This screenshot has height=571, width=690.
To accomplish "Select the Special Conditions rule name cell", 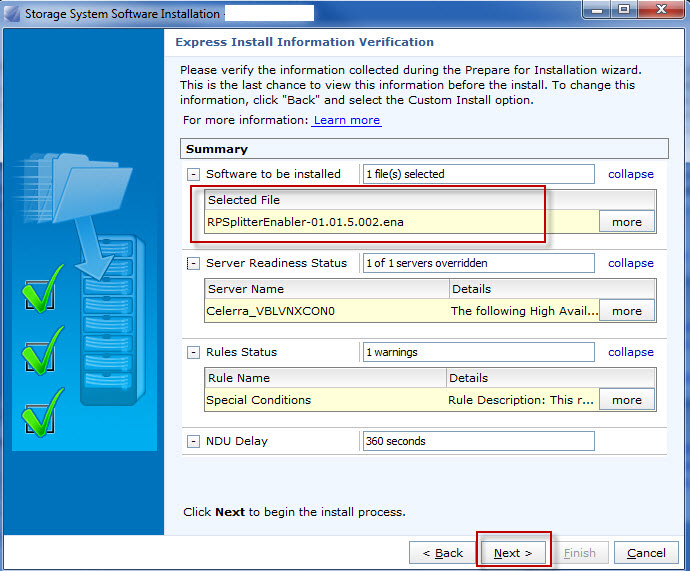I will (x=326, y=400).
